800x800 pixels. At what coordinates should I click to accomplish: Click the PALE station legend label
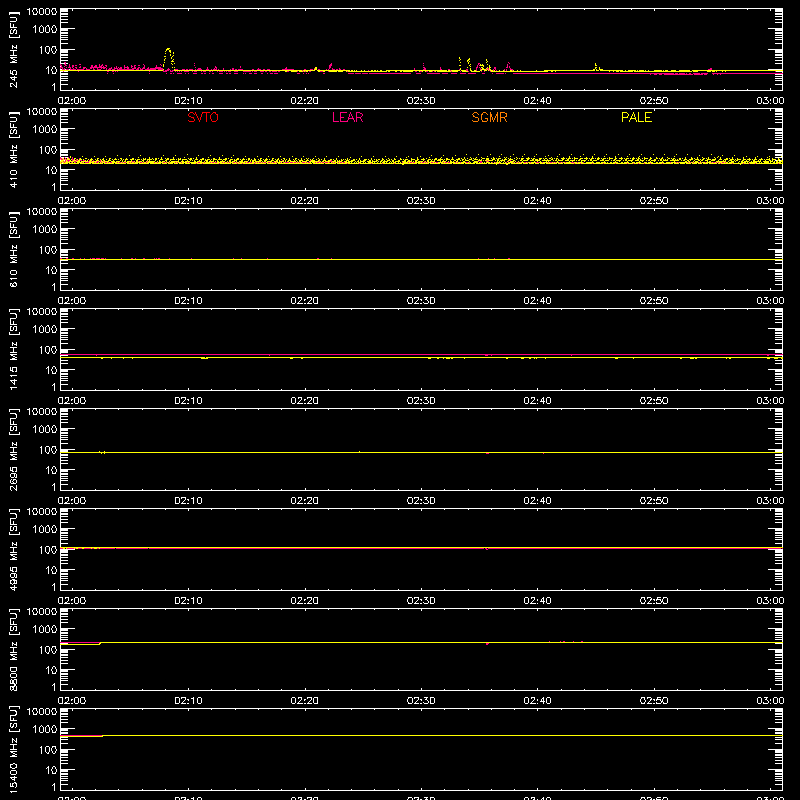636,117
